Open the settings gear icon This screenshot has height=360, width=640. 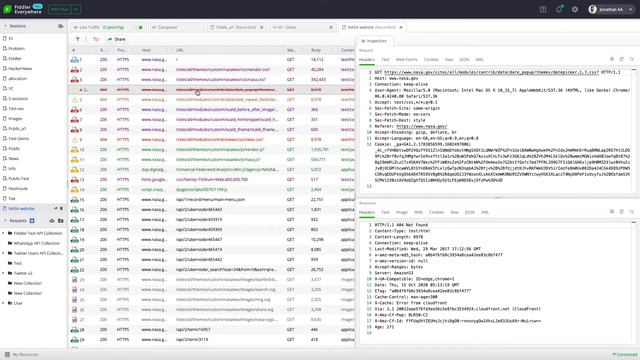pyautogui.click(x=575, y=9)
